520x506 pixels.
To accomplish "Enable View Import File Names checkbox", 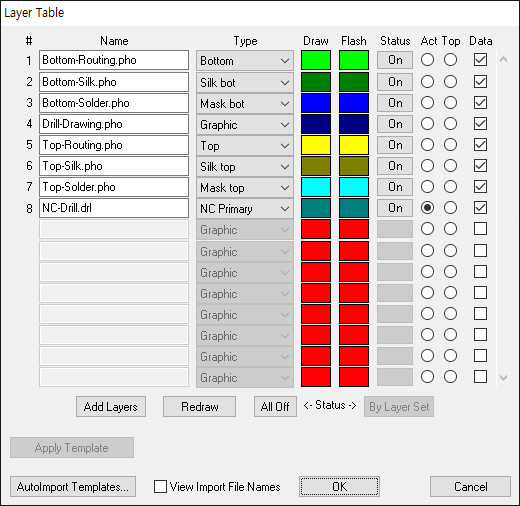I will 160,486.
